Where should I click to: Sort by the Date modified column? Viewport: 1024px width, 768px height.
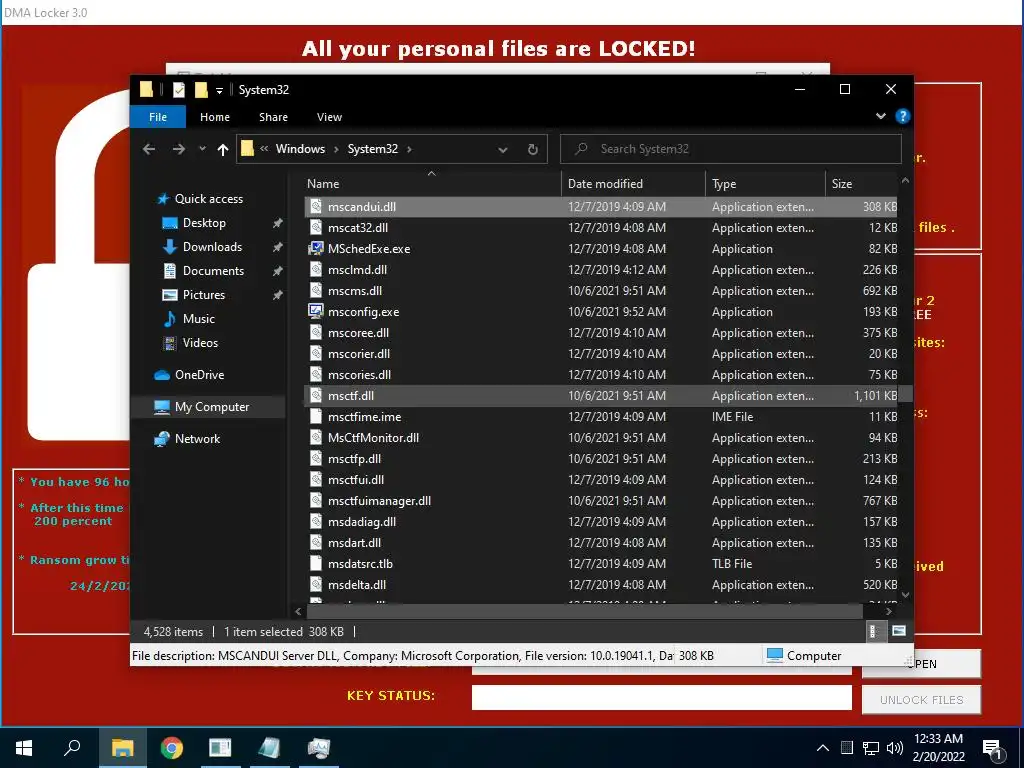pyautogui.click(x=633, y=184)
